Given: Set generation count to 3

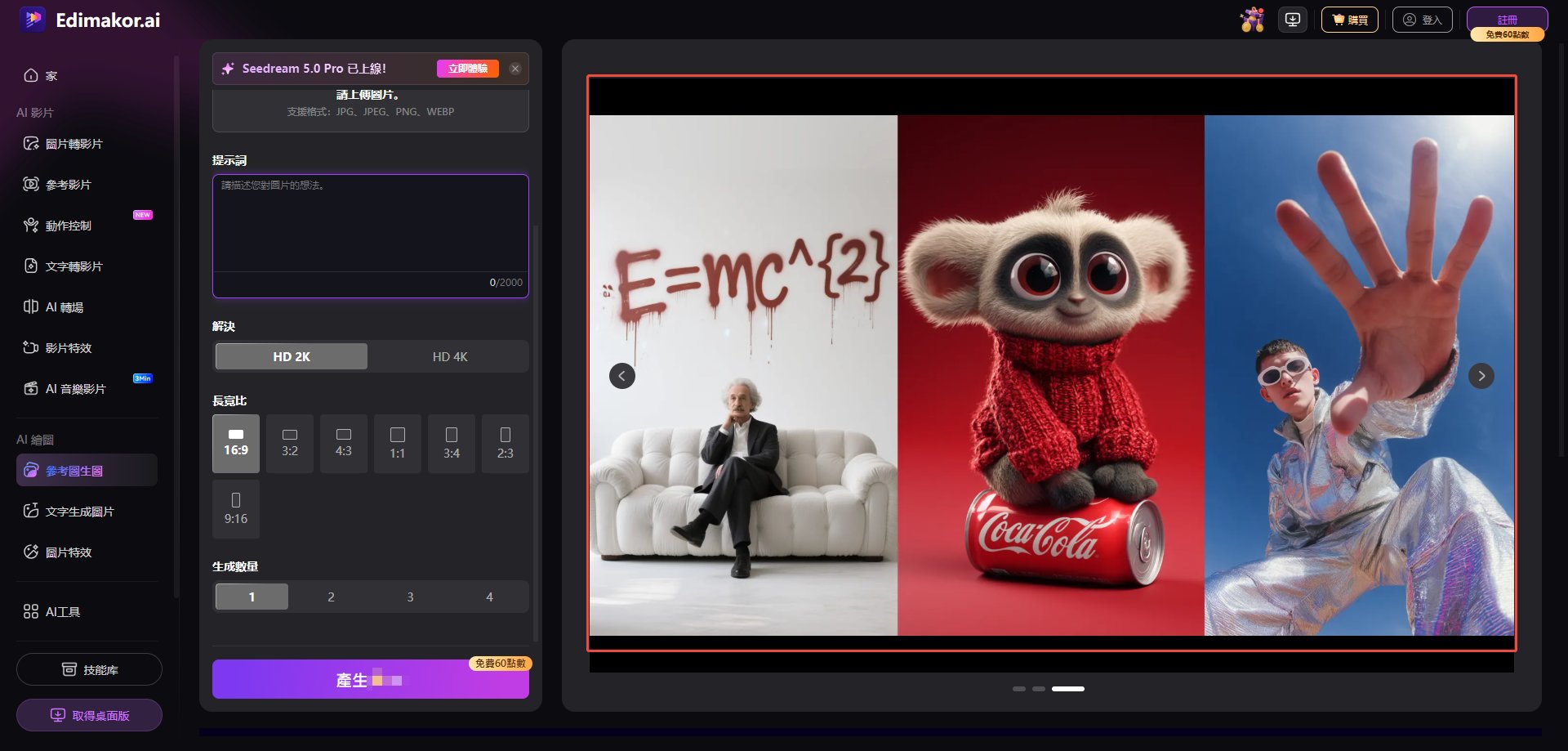Looking at the screenshot, I should tap(410, 597).
